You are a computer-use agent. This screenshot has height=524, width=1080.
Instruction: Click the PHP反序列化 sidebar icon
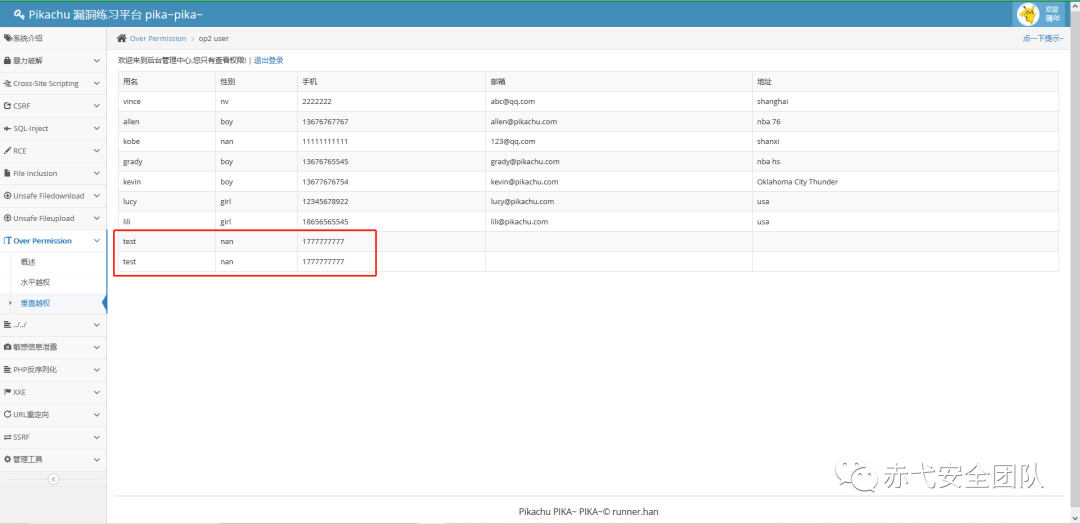click(x=8, y=370)
